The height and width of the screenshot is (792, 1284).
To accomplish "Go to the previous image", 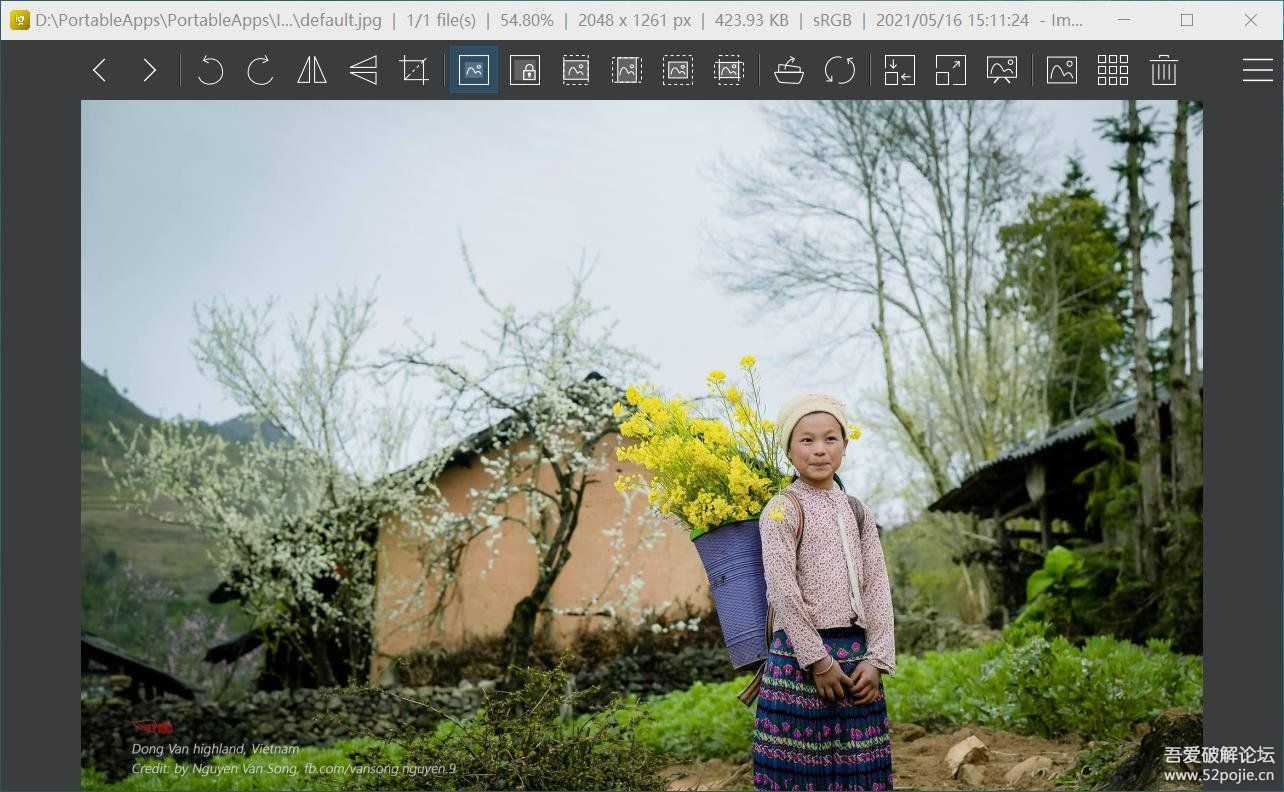I will pos(97,70).
